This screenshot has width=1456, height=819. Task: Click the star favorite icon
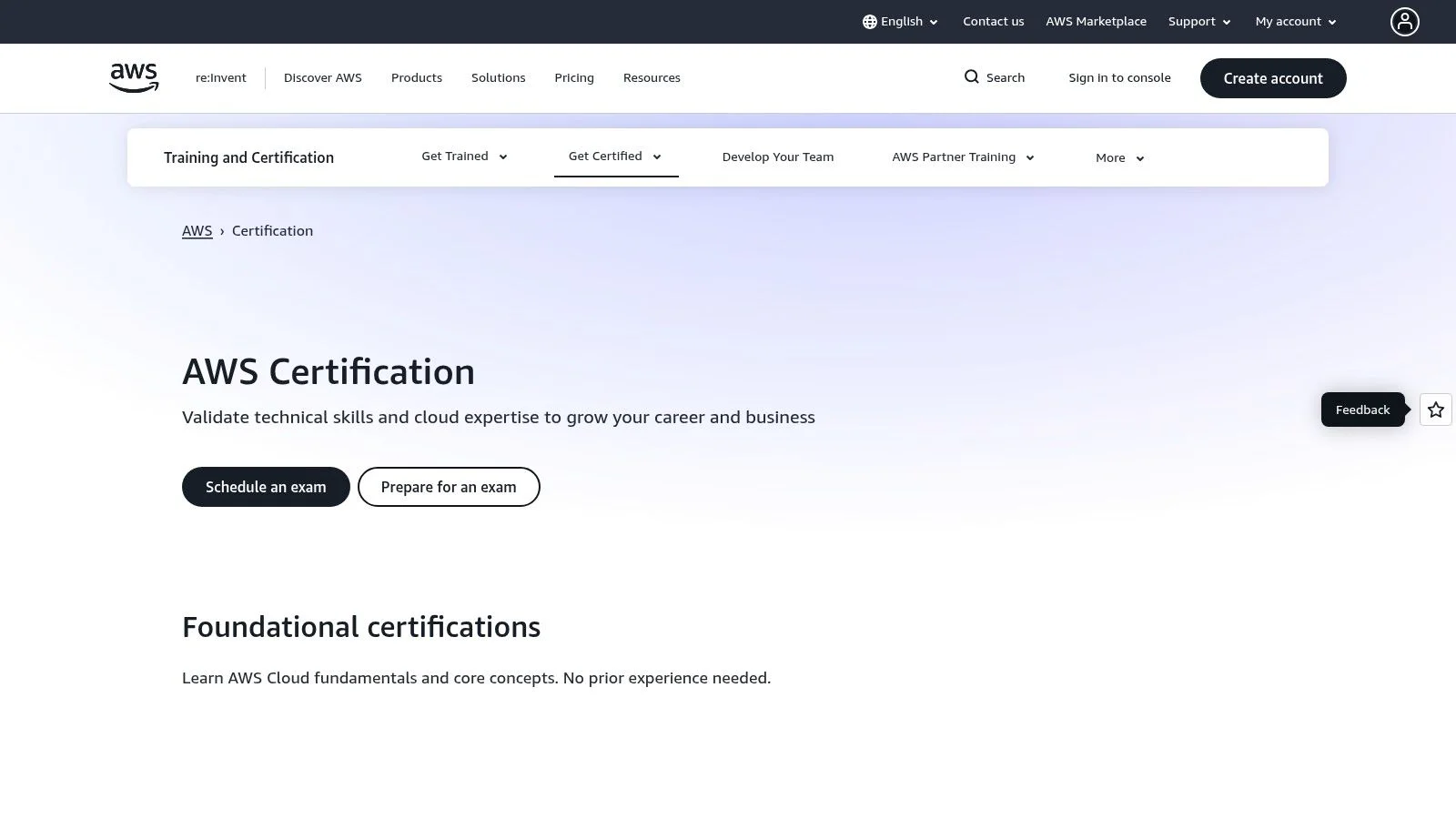[x=1436, y=409]
